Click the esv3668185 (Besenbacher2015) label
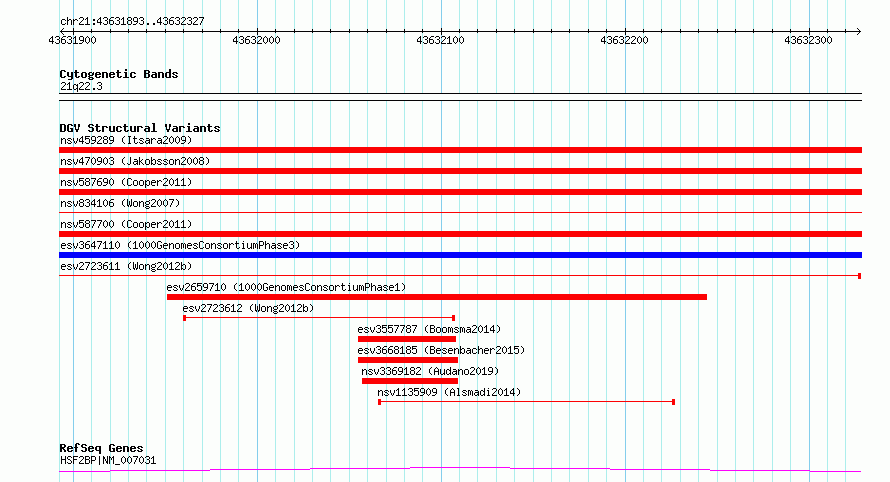 pos(441,350)
